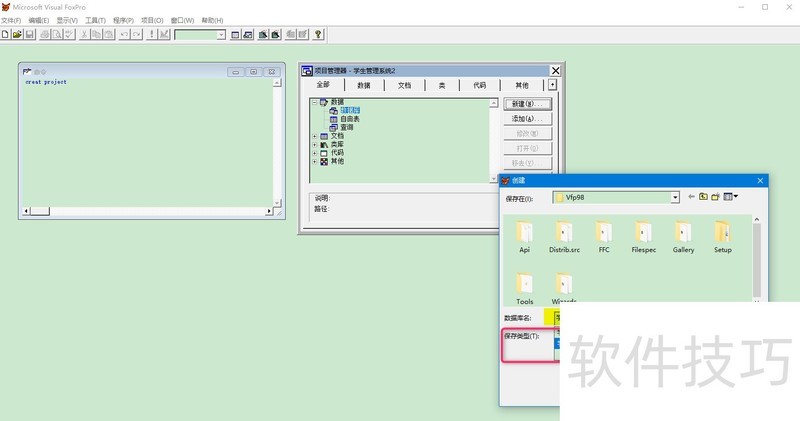Click the Print toolbar icon

pyautogui.click(x=45, y=34)
